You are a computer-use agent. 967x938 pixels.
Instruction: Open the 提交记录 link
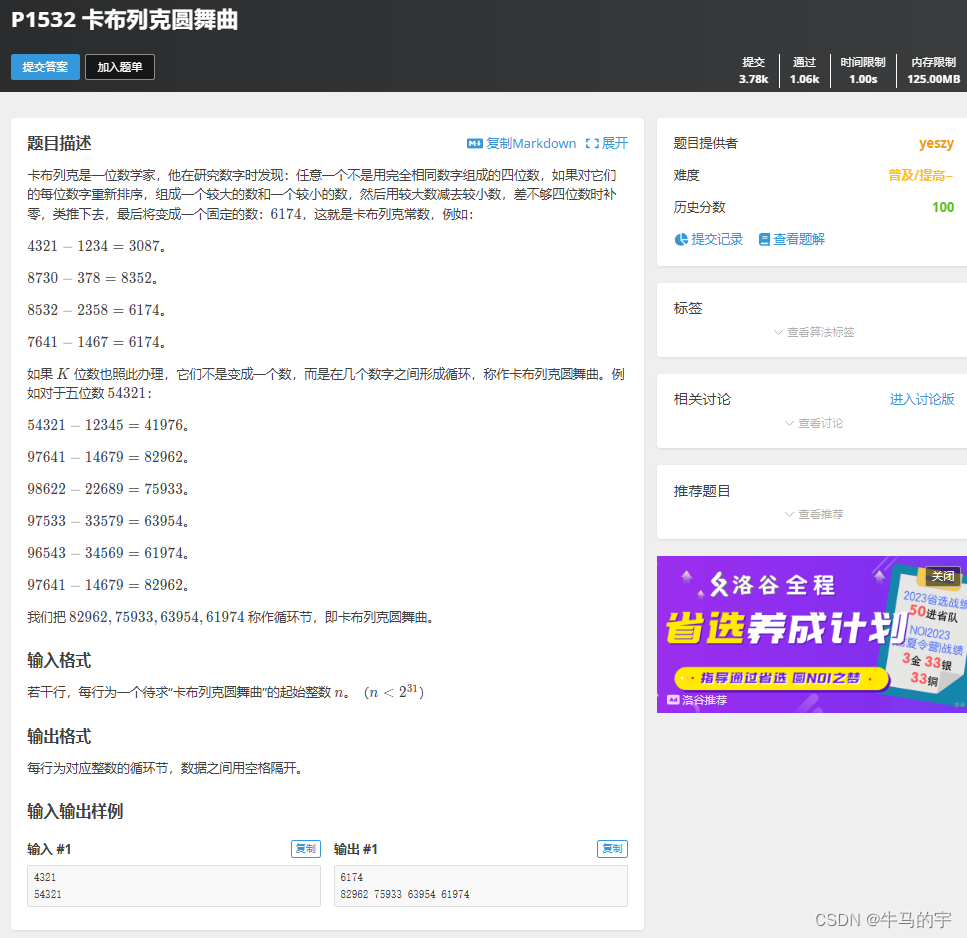[717, 239]
